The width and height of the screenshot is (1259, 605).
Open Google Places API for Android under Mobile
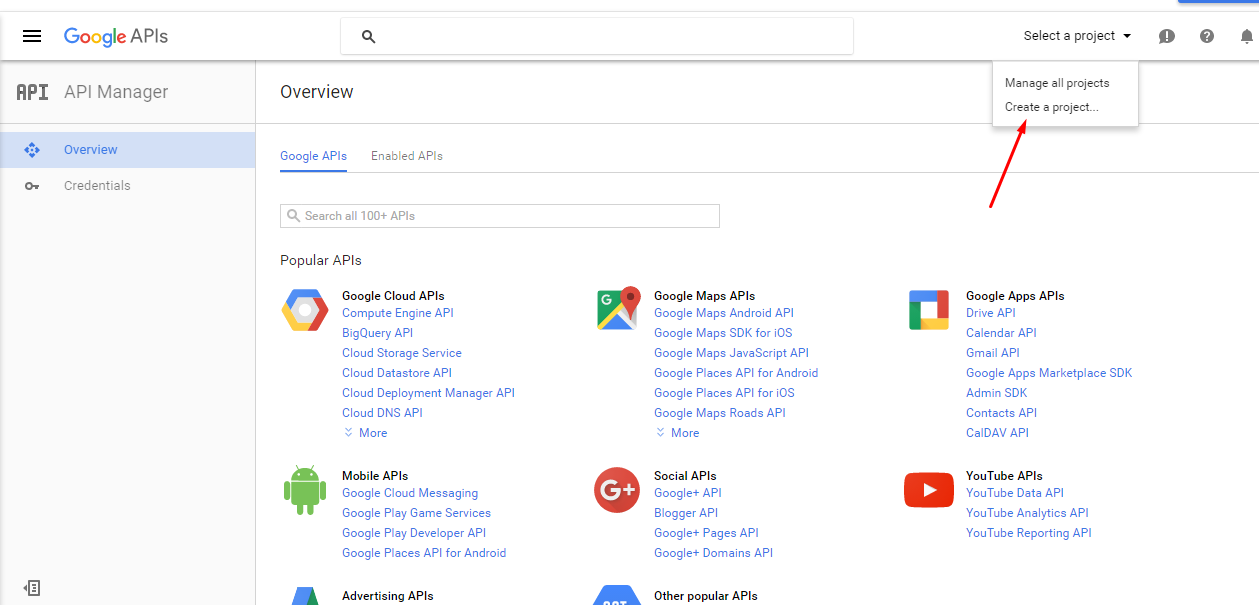click(x=424, y=553)
